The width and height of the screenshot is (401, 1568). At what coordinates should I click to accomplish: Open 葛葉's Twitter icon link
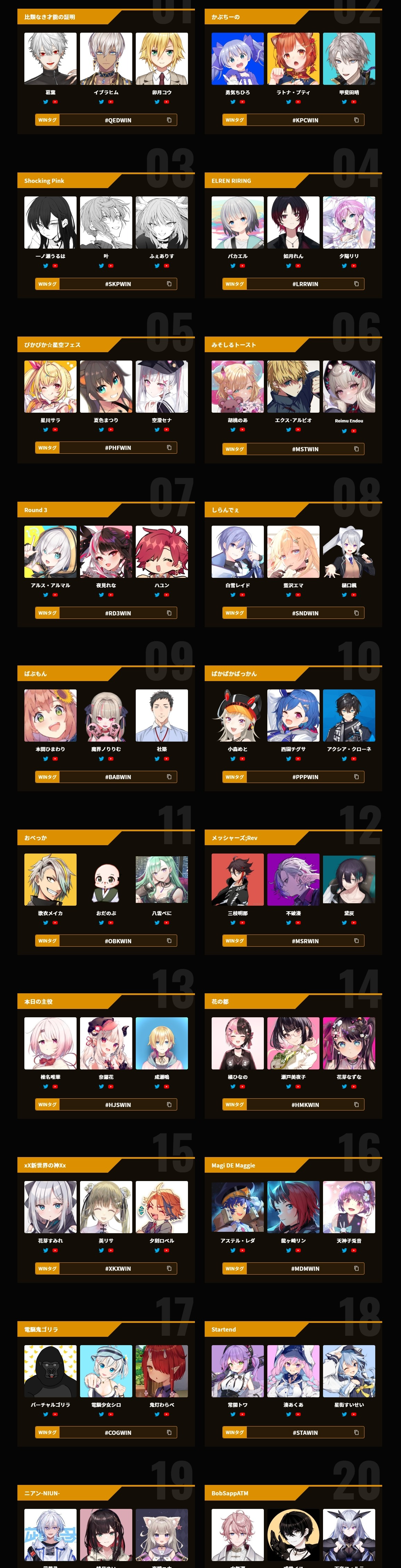coord(46,102)
